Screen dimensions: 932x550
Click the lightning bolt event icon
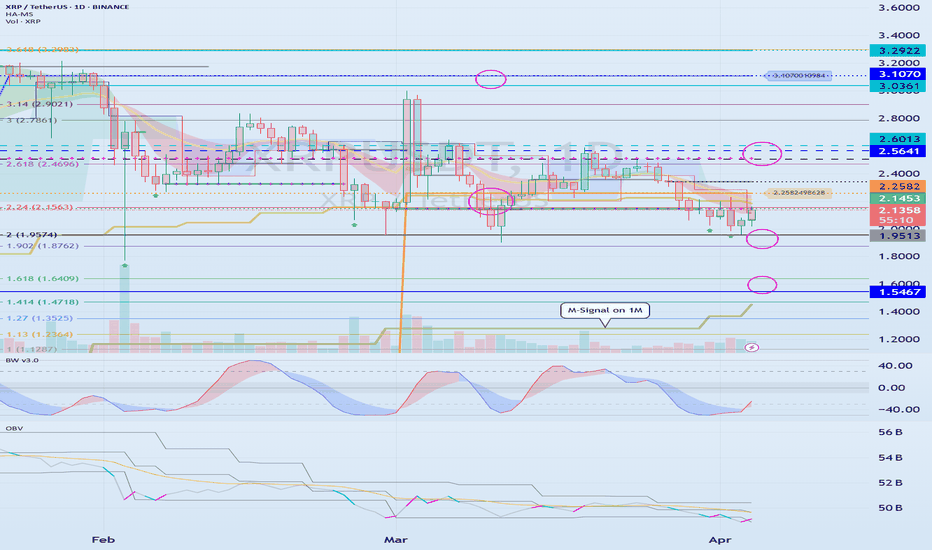tap(752, 347)
